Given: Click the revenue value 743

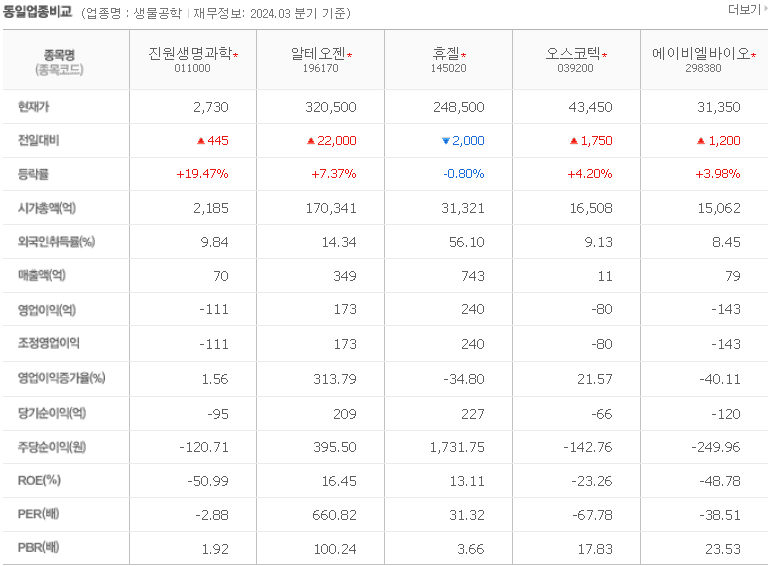Looking at the screenshot, I should [x=473, y=276].
